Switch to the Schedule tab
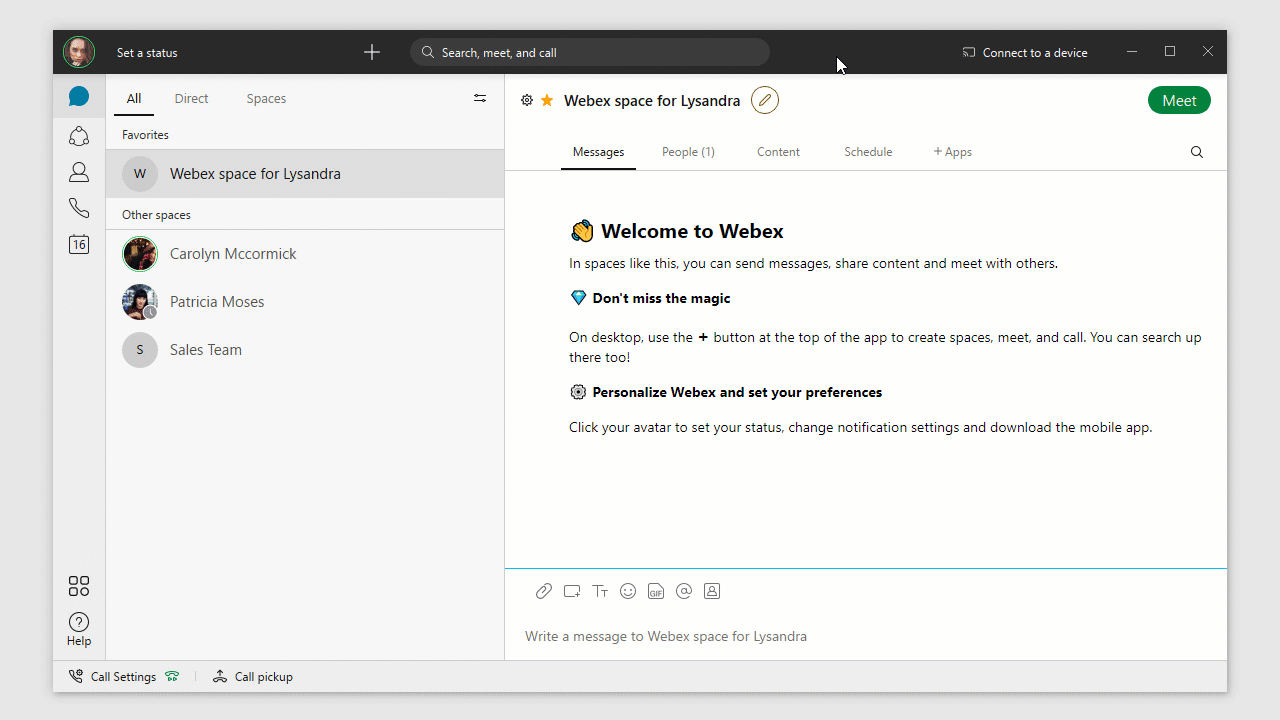Screen dimensions: 1280x720 (868, 152)
